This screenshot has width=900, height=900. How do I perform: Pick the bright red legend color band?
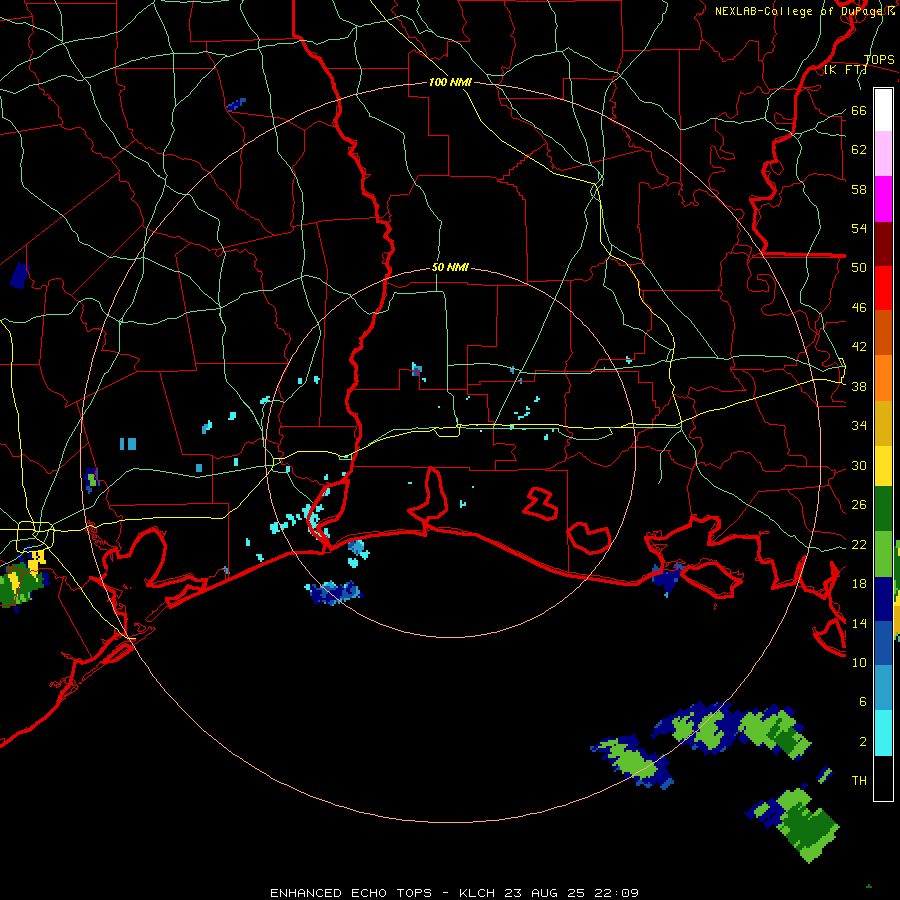pos(883,288)
